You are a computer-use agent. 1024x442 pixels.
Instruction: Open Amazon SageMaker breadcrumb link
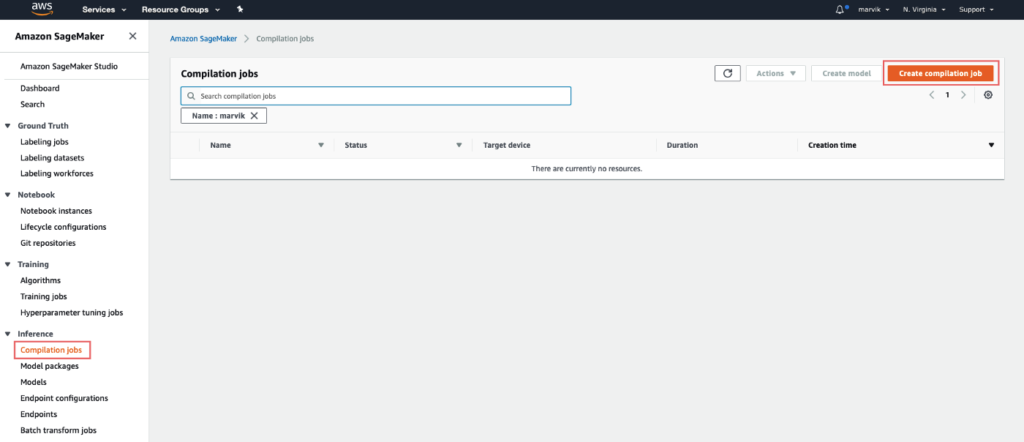pyautogui.click(x=202, y=39)
